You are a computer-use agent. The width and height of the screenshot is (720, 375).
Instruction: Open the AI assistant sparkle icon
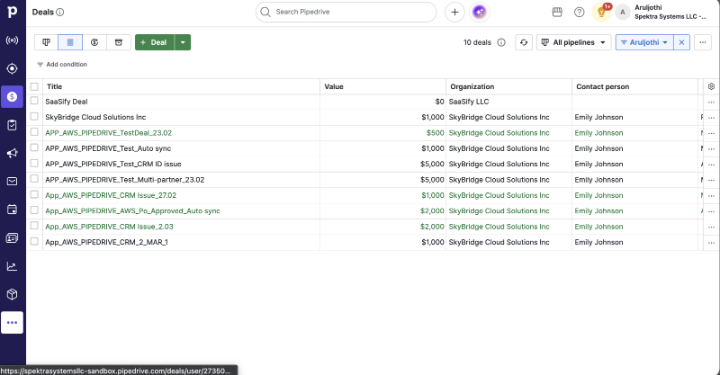479,12
